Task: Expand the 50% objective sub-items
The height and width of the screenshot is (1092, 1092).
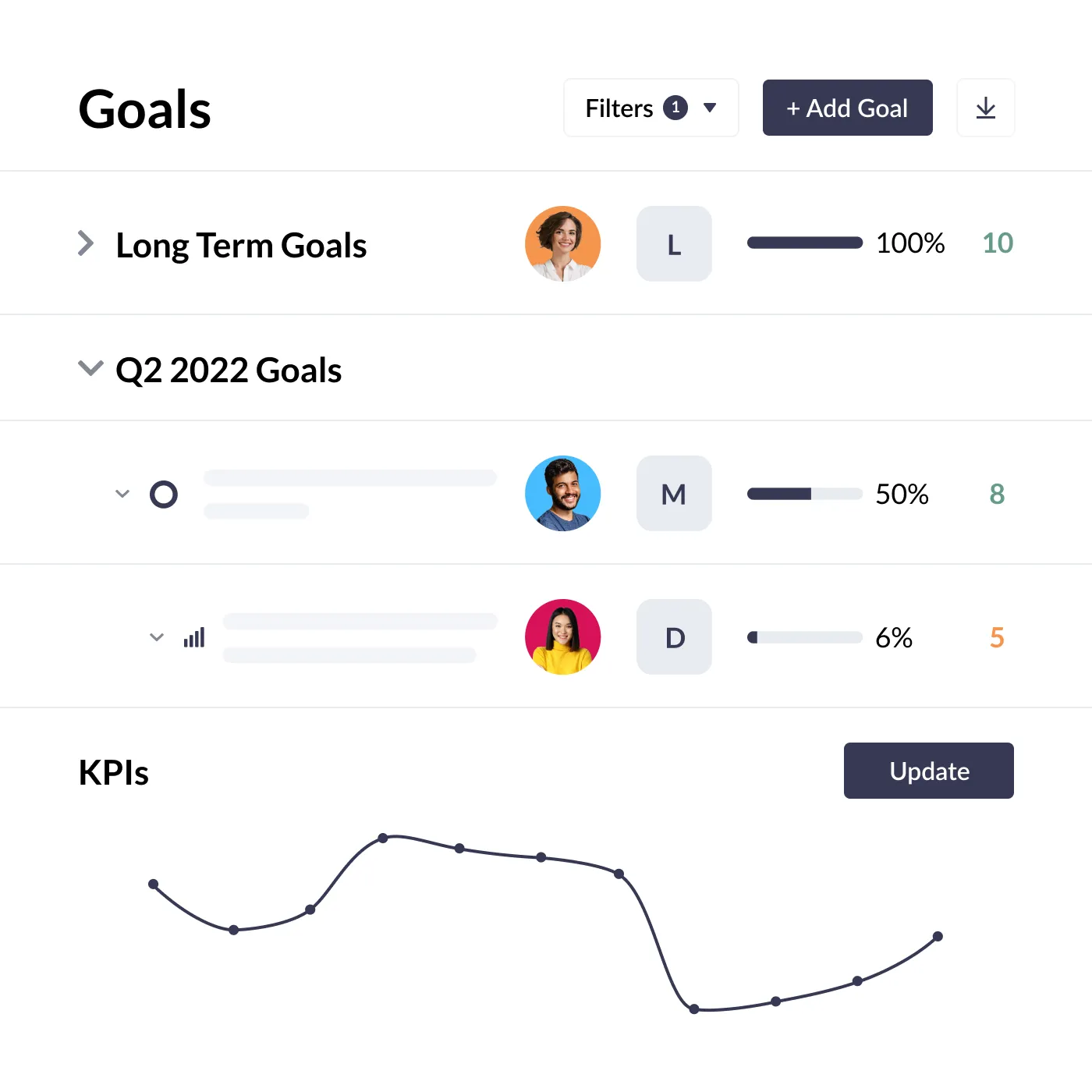Action: click(122, 494)
